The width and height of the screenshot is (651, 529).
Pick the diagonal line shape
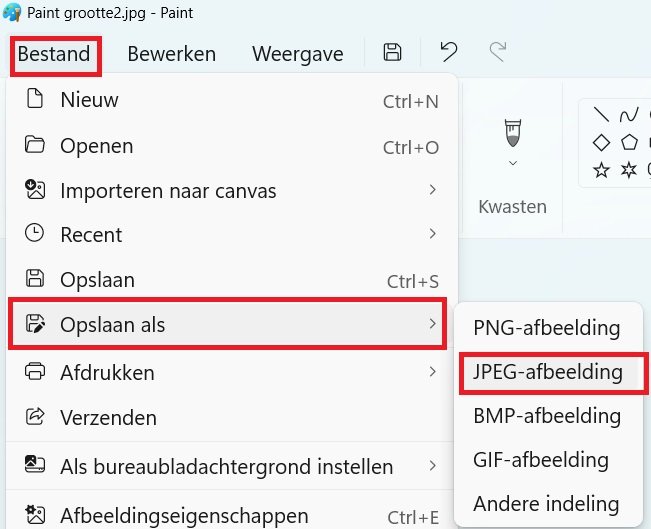point(601,114)
